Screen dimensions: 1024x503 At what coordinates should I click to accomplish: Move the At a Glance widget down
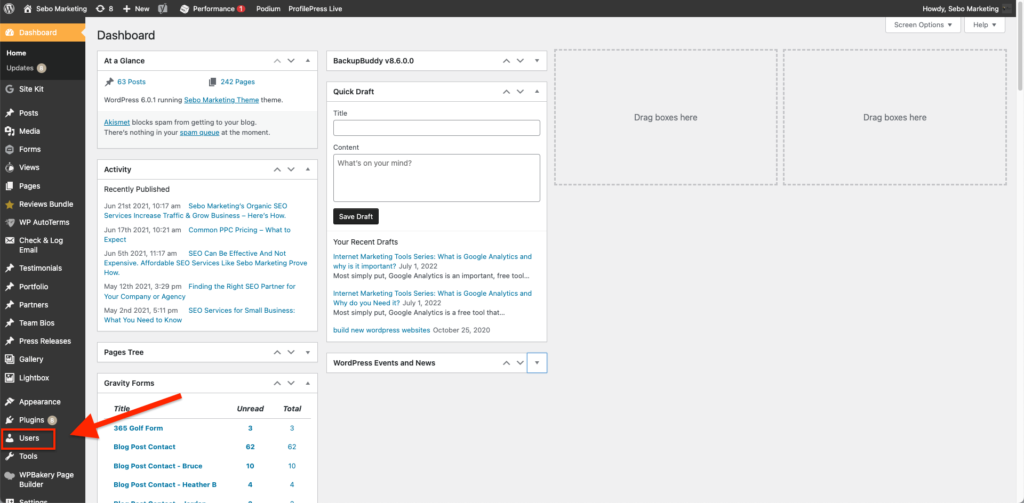coord(291,61)
